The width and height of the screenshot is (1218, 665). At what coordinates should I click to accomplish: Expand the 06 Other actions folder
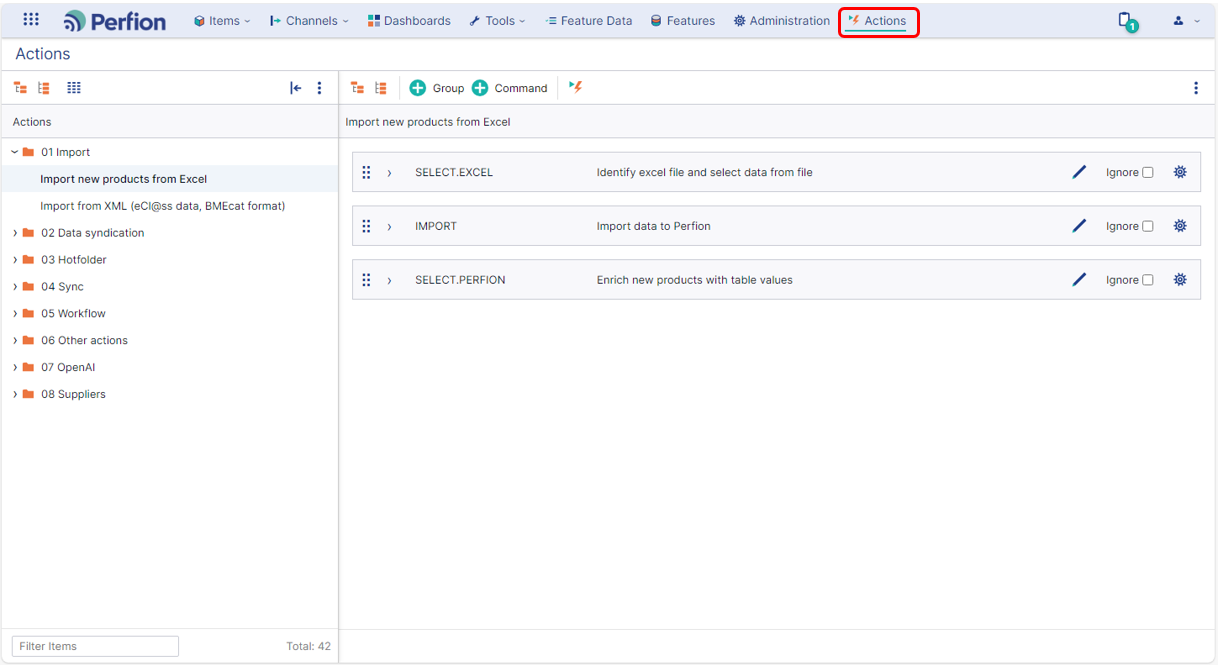[15, 341]
